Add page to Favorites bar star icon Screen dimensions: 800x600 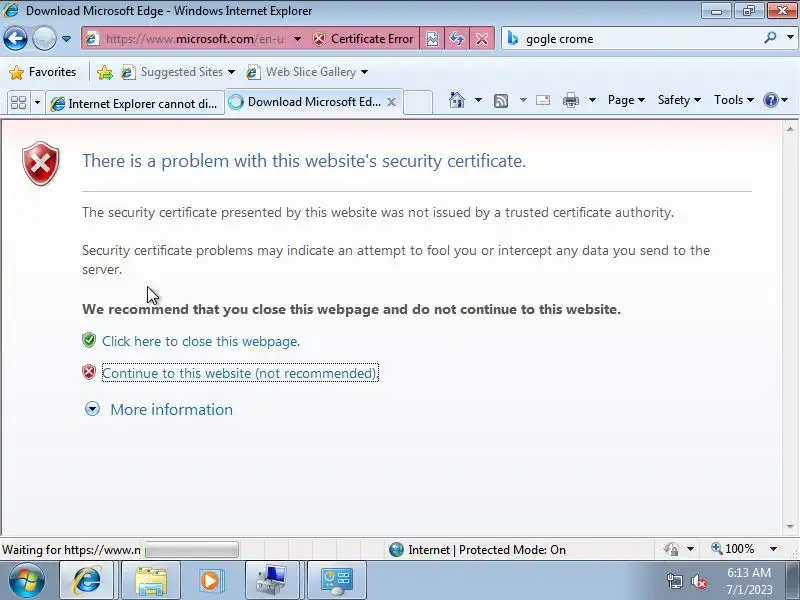click(105, 72)
